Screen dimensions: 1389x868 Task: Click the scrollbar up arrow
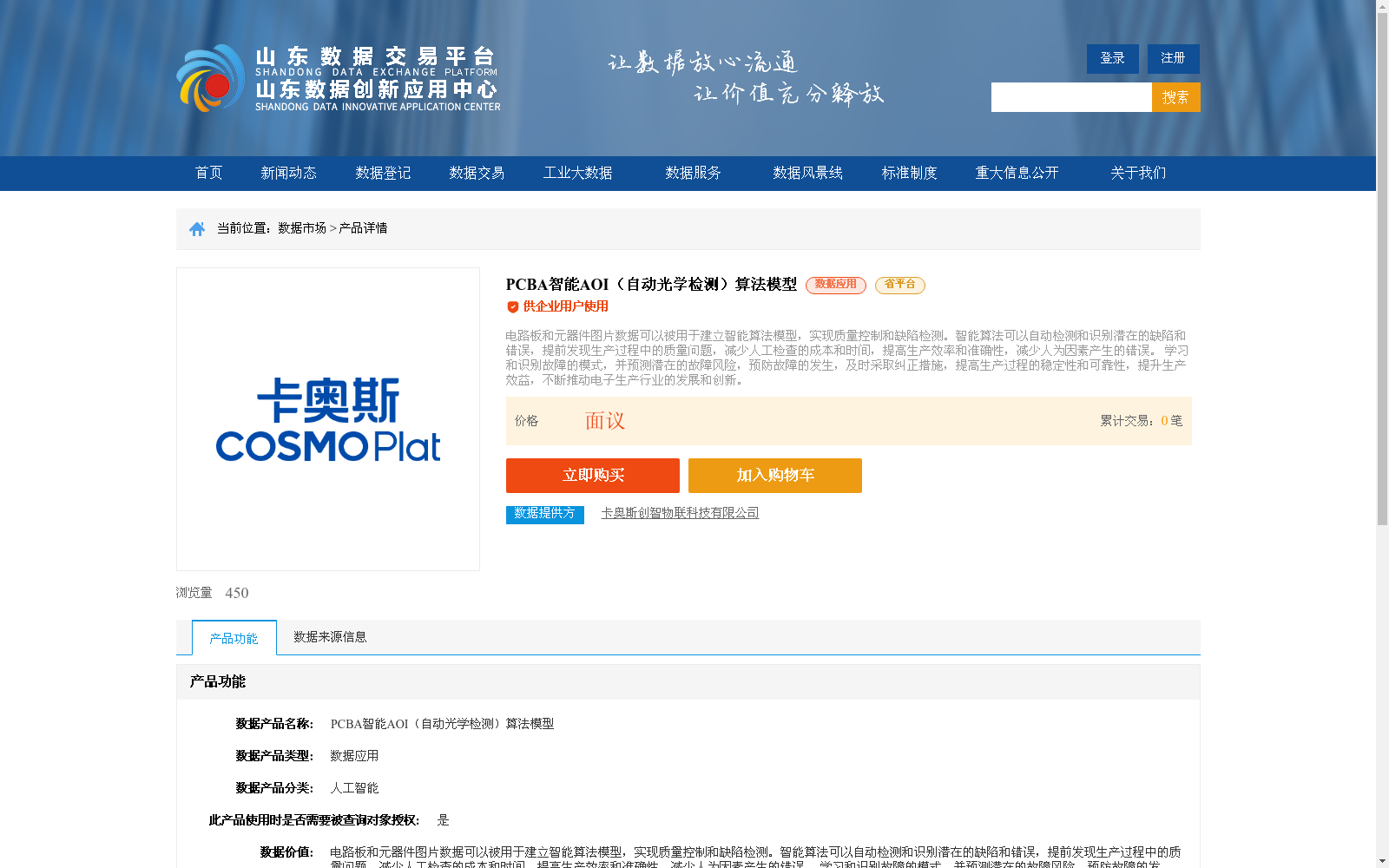[1382, 6]
